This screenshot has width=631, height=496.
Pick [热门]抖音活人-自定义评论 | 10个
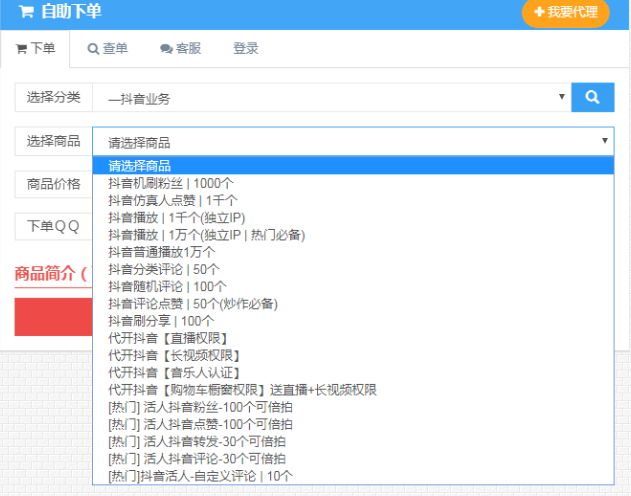tap(353, 476)
